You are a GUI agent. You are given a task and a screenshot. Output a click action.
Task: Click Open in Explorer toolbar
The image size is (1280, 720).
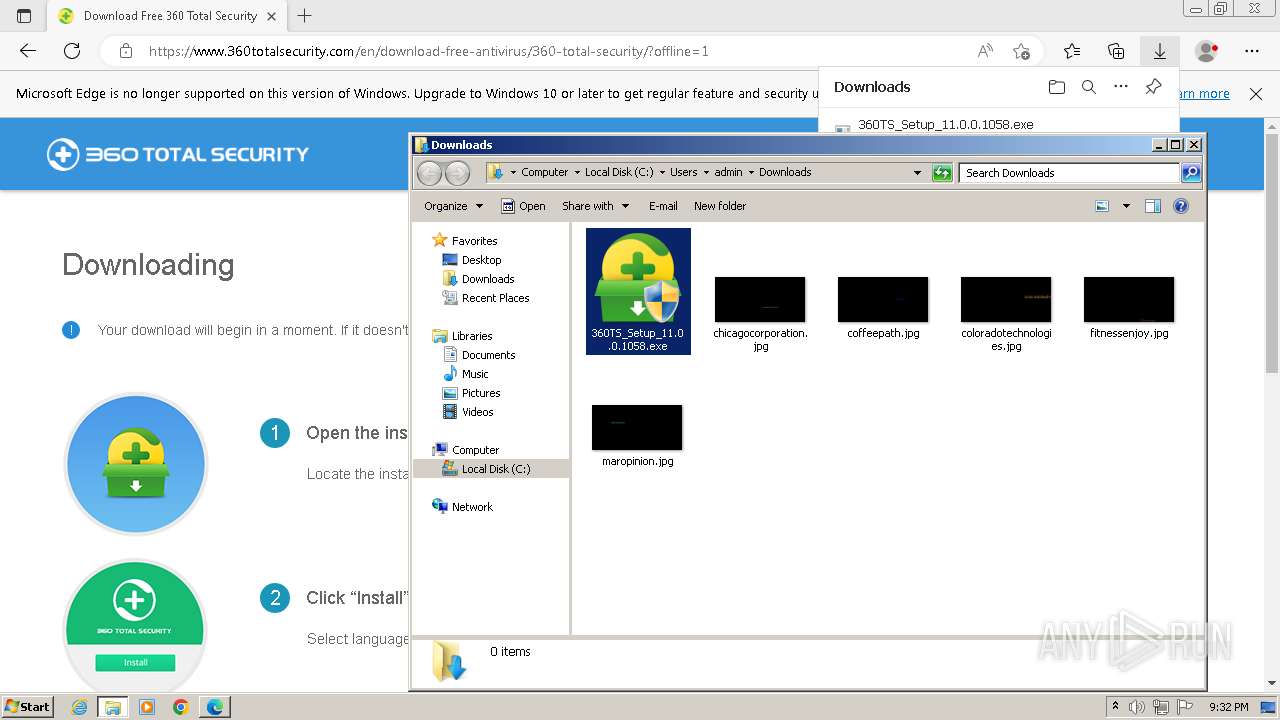(x=523, y=206)
